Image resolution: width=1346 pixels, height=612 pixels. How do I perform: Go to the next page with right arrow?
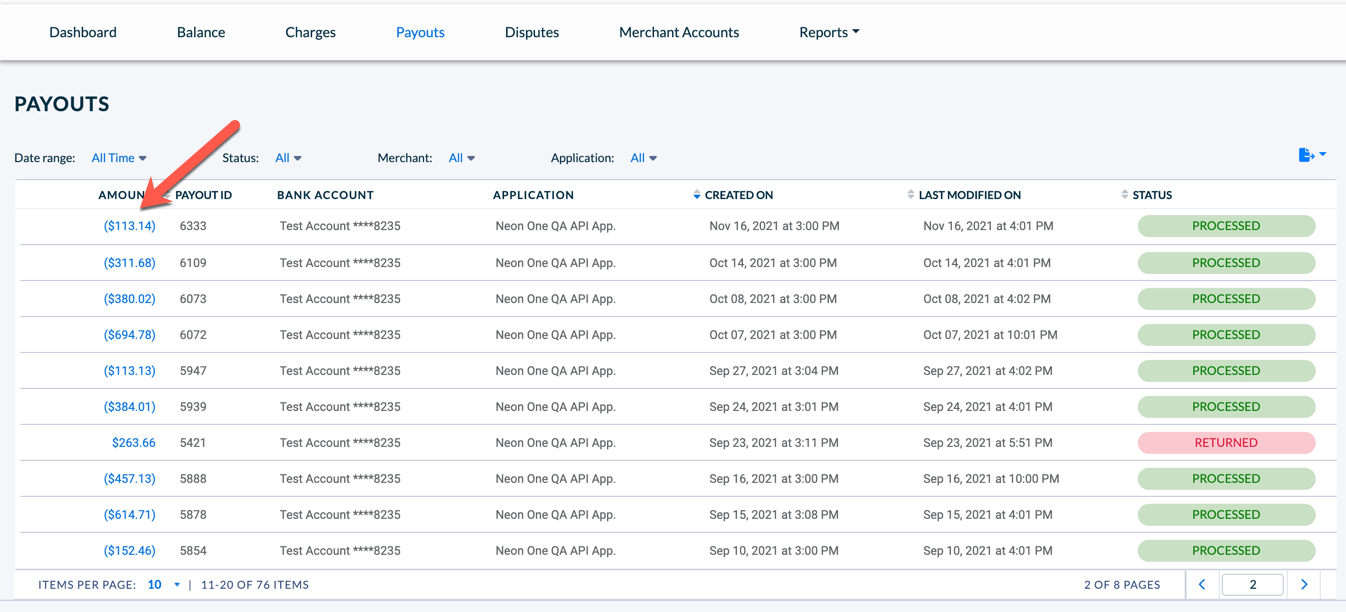point(1303,584)
